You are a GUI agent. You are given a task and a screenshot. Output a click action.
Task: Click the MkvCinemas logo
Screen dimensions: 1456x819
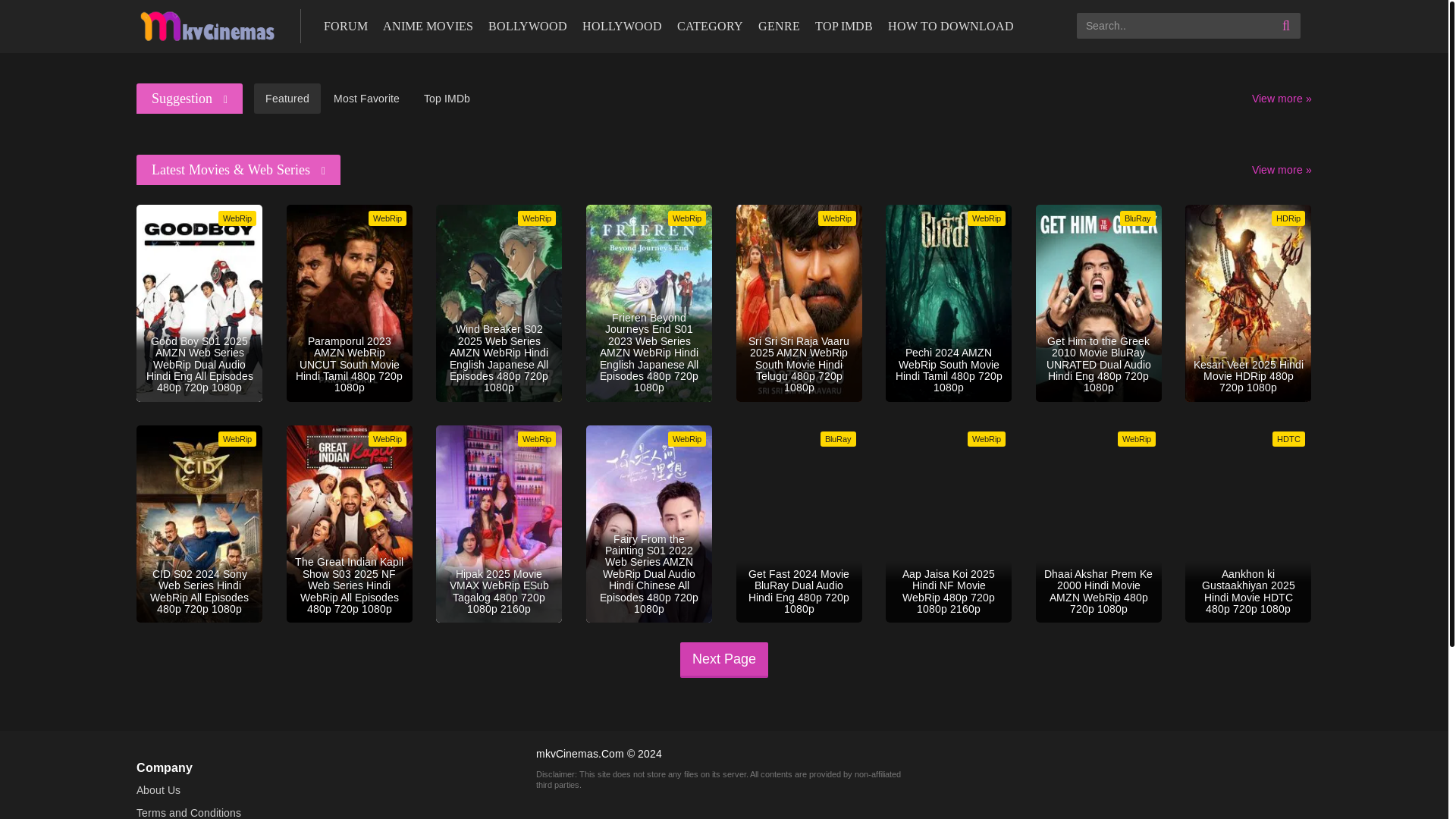(x=207, y=27)
